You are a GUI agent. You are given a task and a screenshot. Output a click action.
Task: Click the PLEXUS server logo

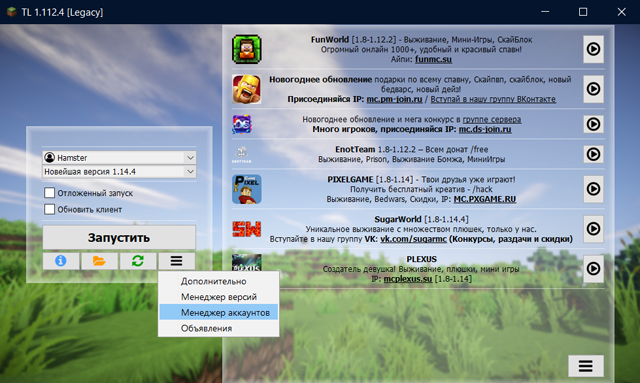tap(247, 263)
